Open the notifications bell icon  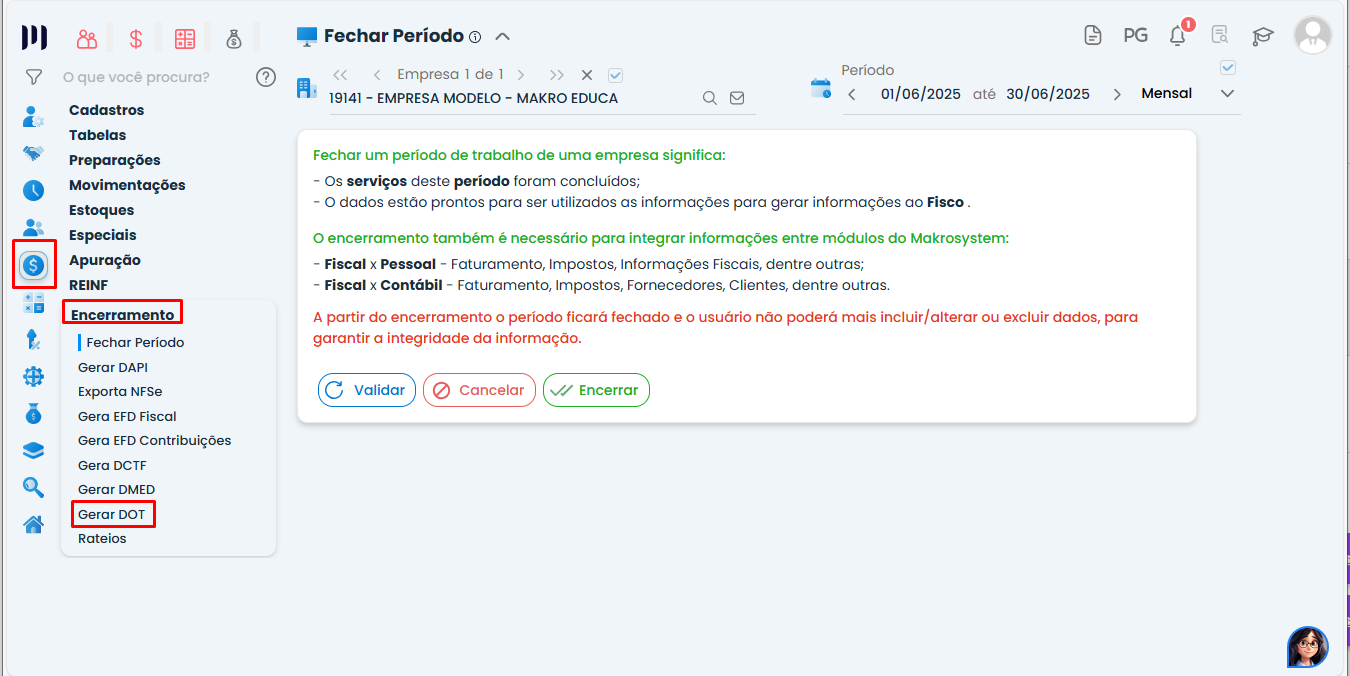[1178, 35]
